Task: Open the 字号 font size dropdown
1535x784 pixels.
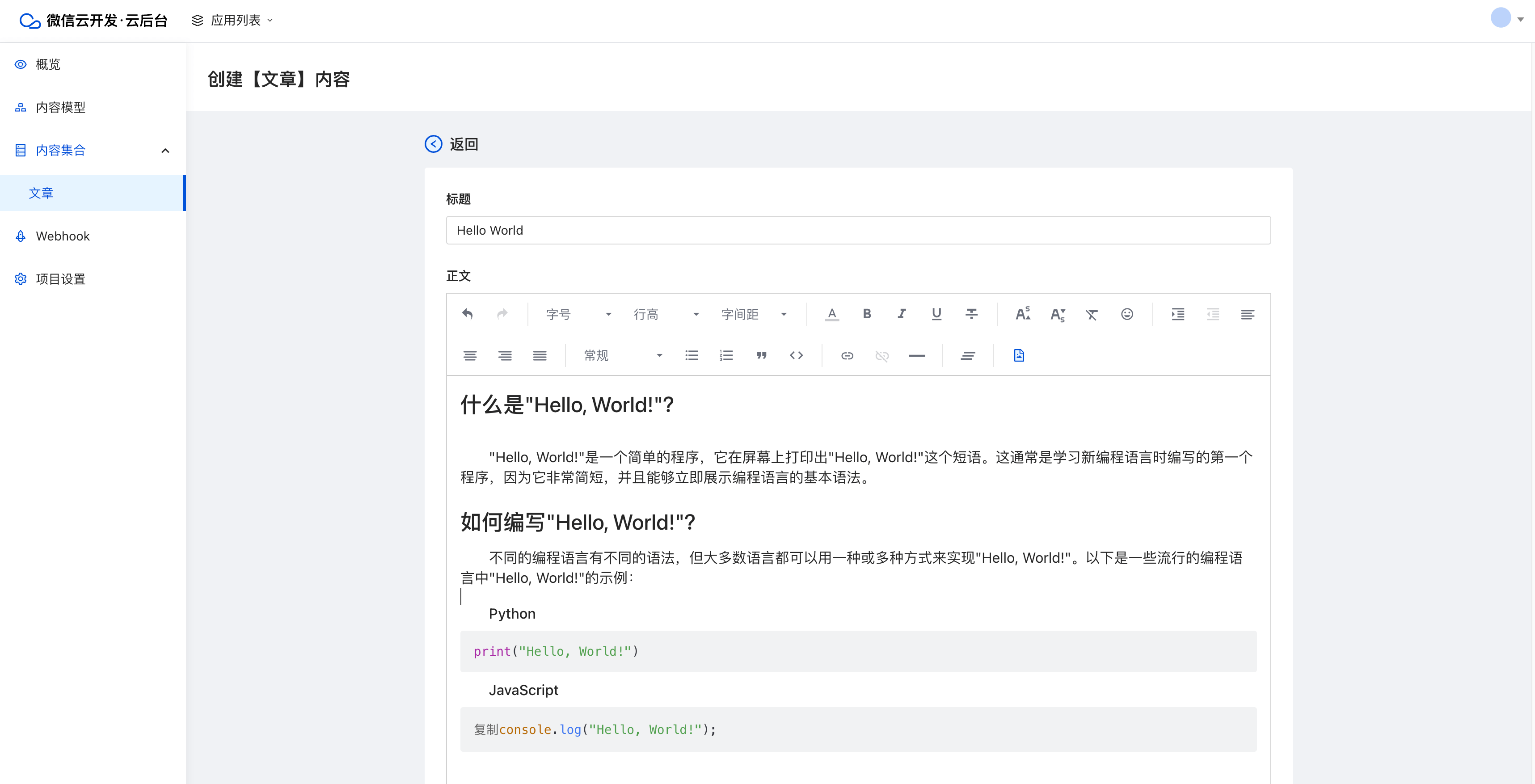Action: pyautogui.click(x=578, y=314)
